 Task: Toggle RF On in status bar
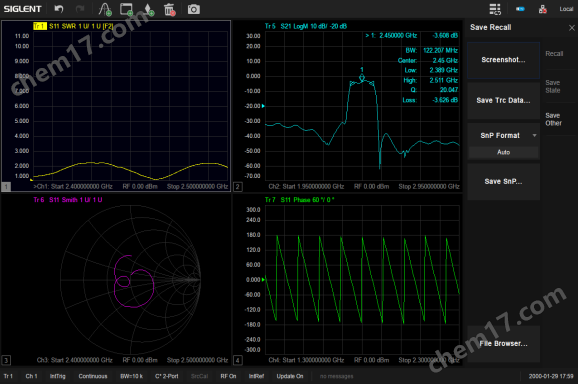[228, 376]
